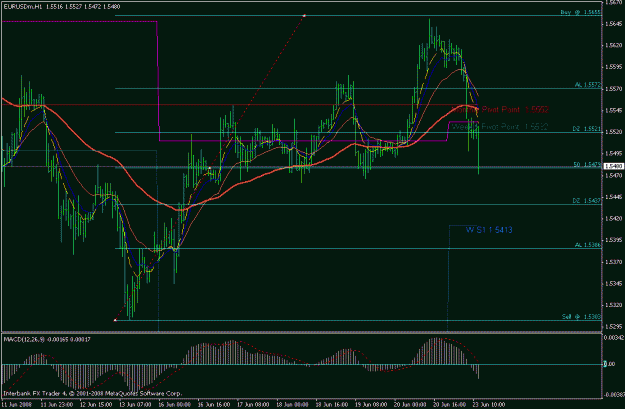
Task: Click the 1.5345 price scale value
Action: pos(614,283)
